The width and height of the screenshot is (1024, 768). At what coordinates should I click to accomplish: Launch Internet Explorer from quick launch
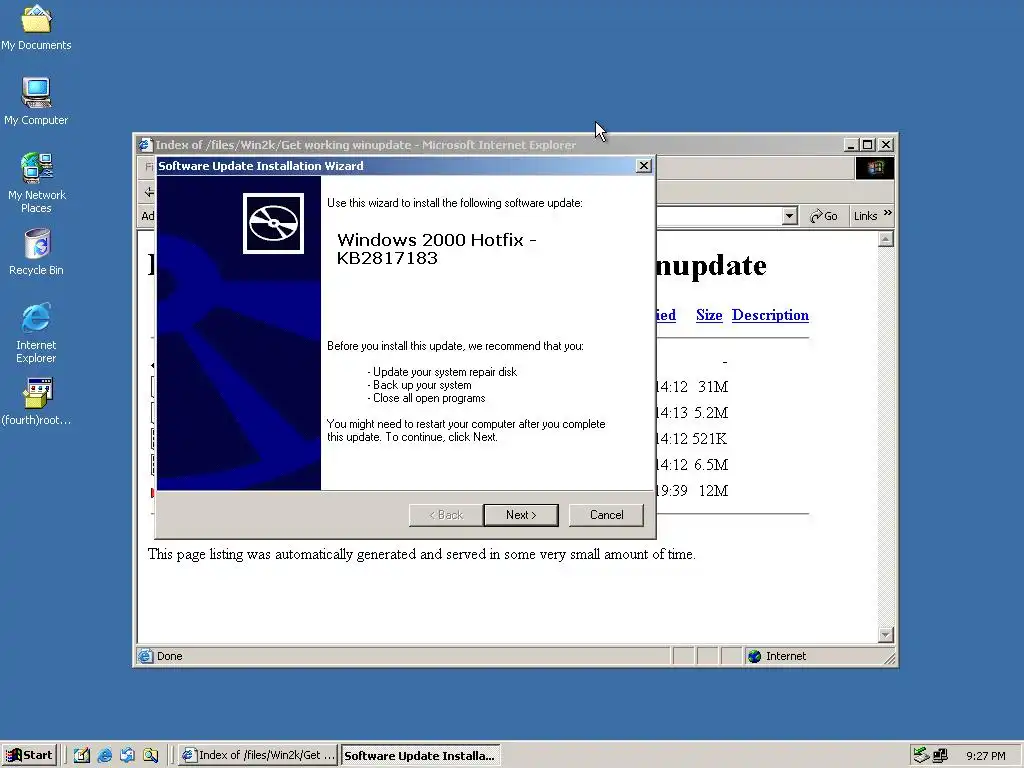coord(104,756)
